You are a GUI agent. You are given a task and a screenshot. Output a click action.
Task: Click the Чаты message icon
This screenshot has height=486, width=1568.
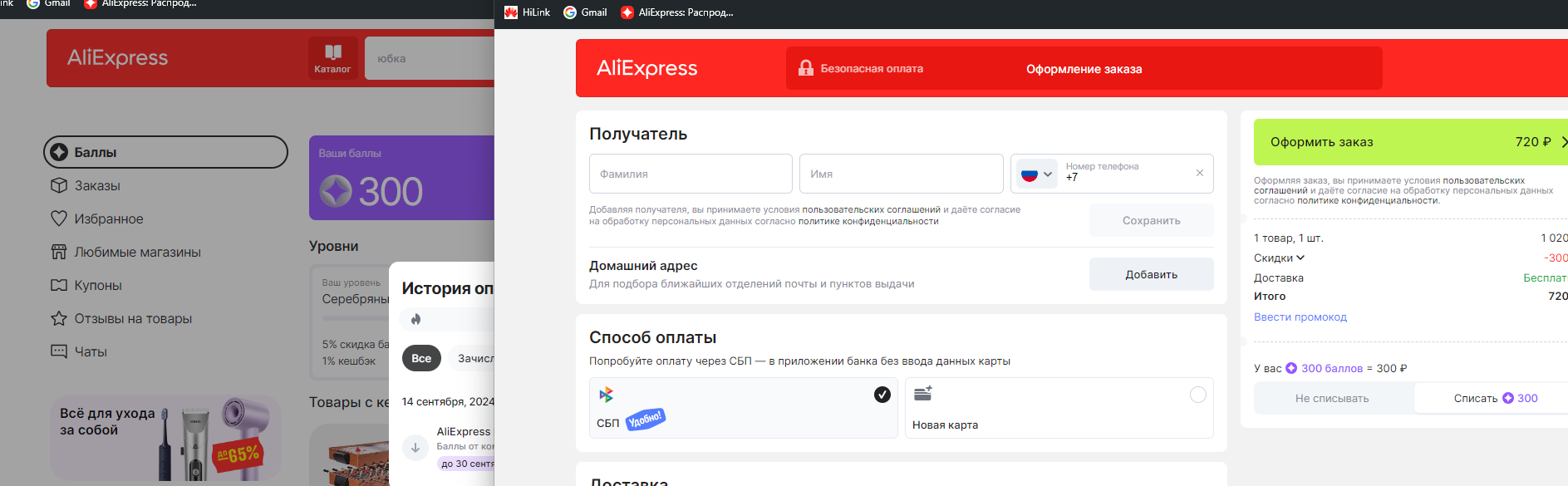59,351
